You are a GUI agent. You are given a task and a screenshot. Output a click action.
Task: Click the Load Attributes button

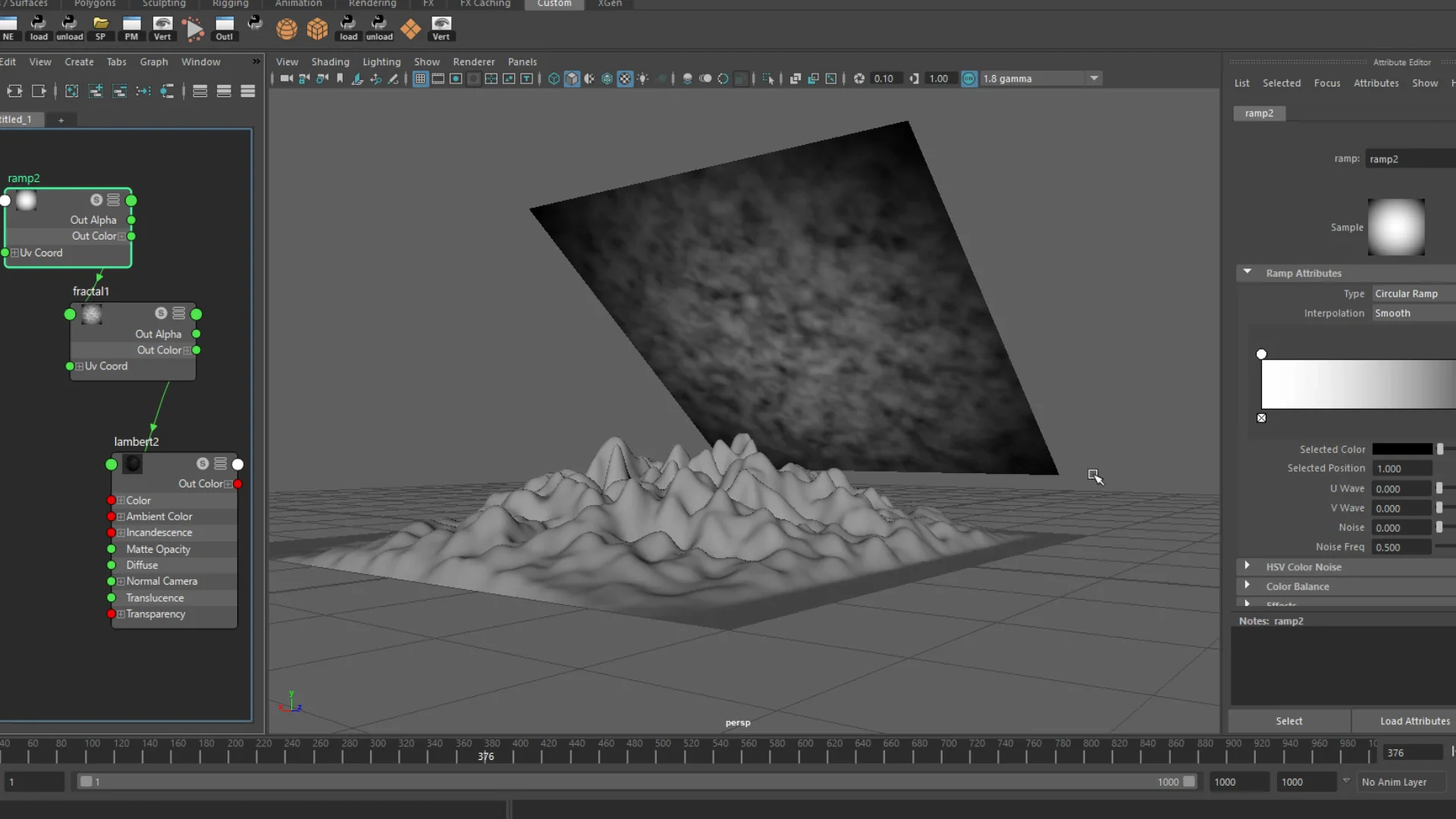click(x=1414, y=721)
